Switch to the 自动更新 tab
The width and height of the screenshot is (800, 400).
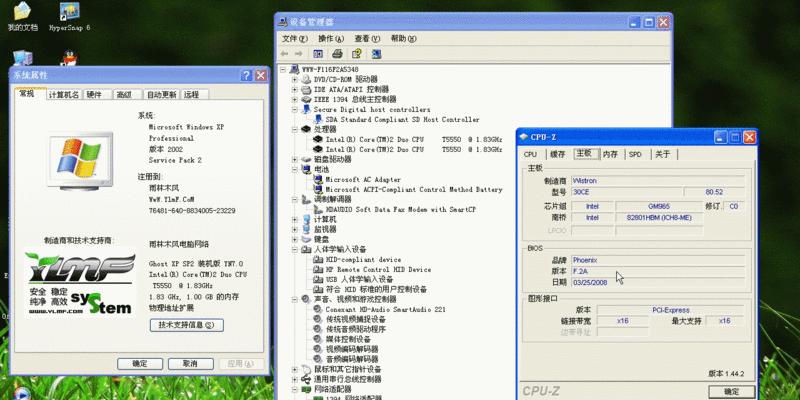tap(161, 95)
